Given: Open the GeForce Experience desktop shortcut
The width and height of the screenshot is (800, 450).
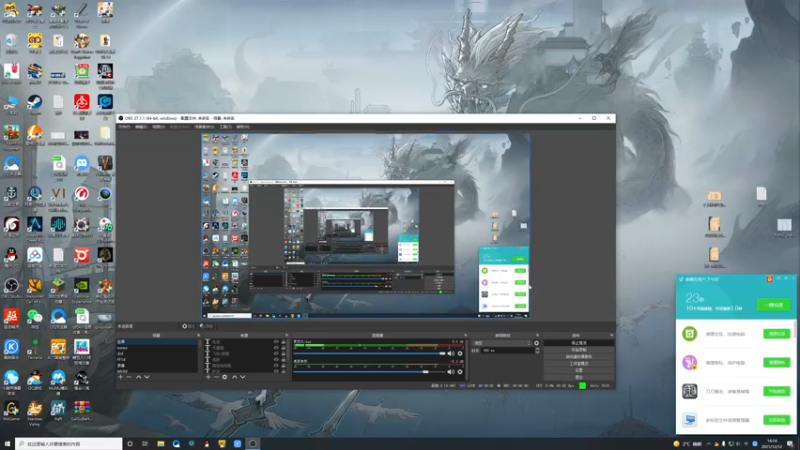Looking at the screenshot, I should click(82, 290).
